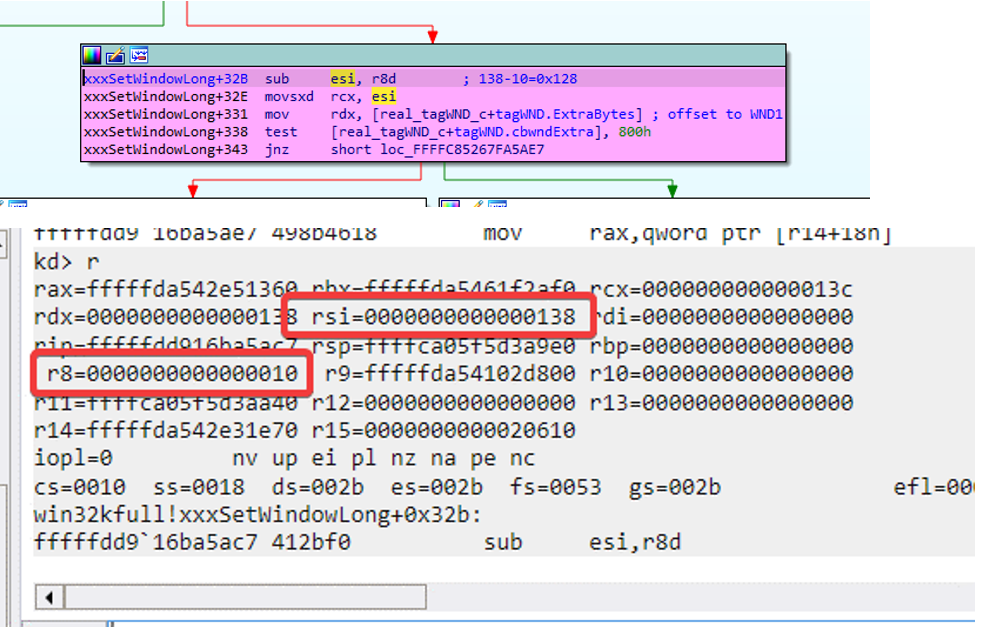Click the horizontal scrollbar left arrow
Image resolution: width=982 pixels, height=628 pixels.
coord(49,597)
